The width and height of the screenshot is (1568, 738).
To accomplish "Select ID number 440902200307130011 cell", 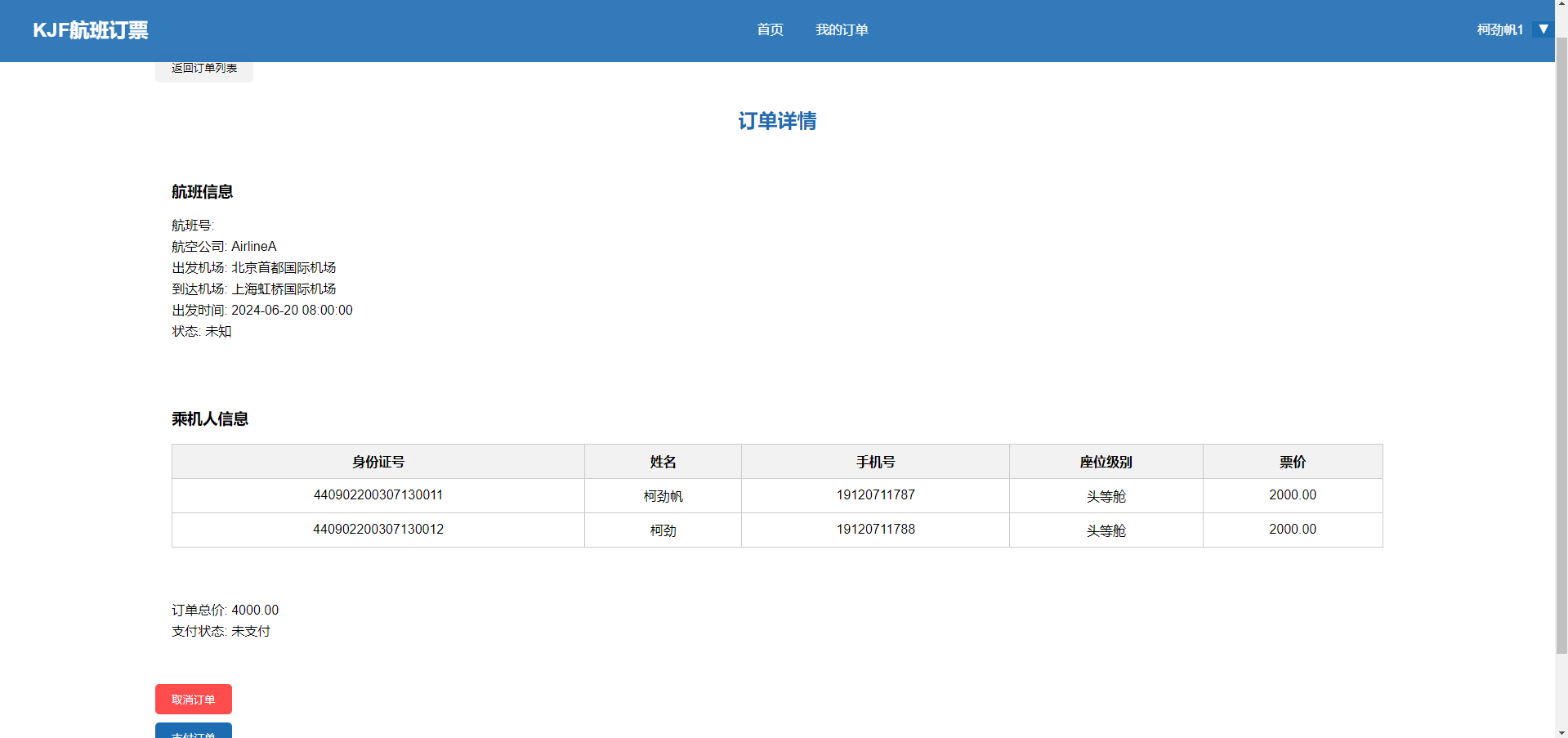I will click(x=377, y=495).
